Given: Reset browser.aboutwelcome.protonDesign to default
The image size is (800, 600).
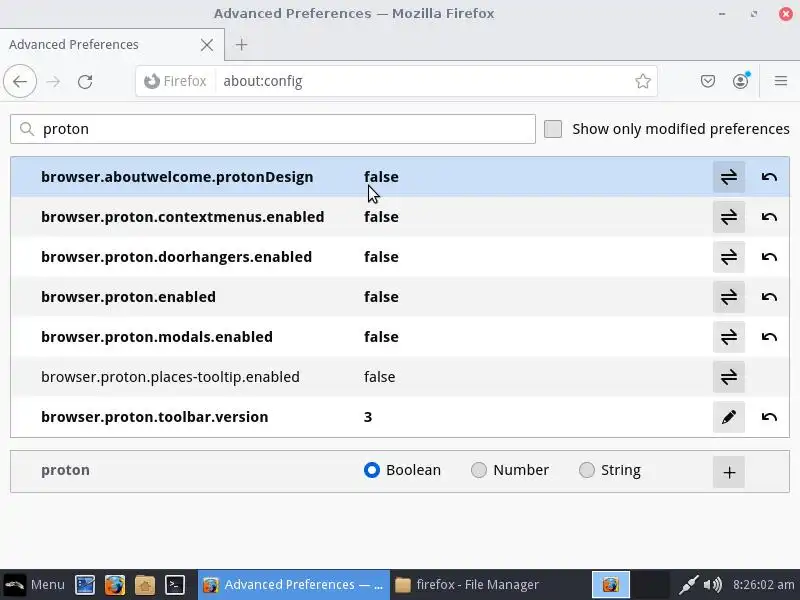Looking at the screenshot, I should (x=769, y=177).
